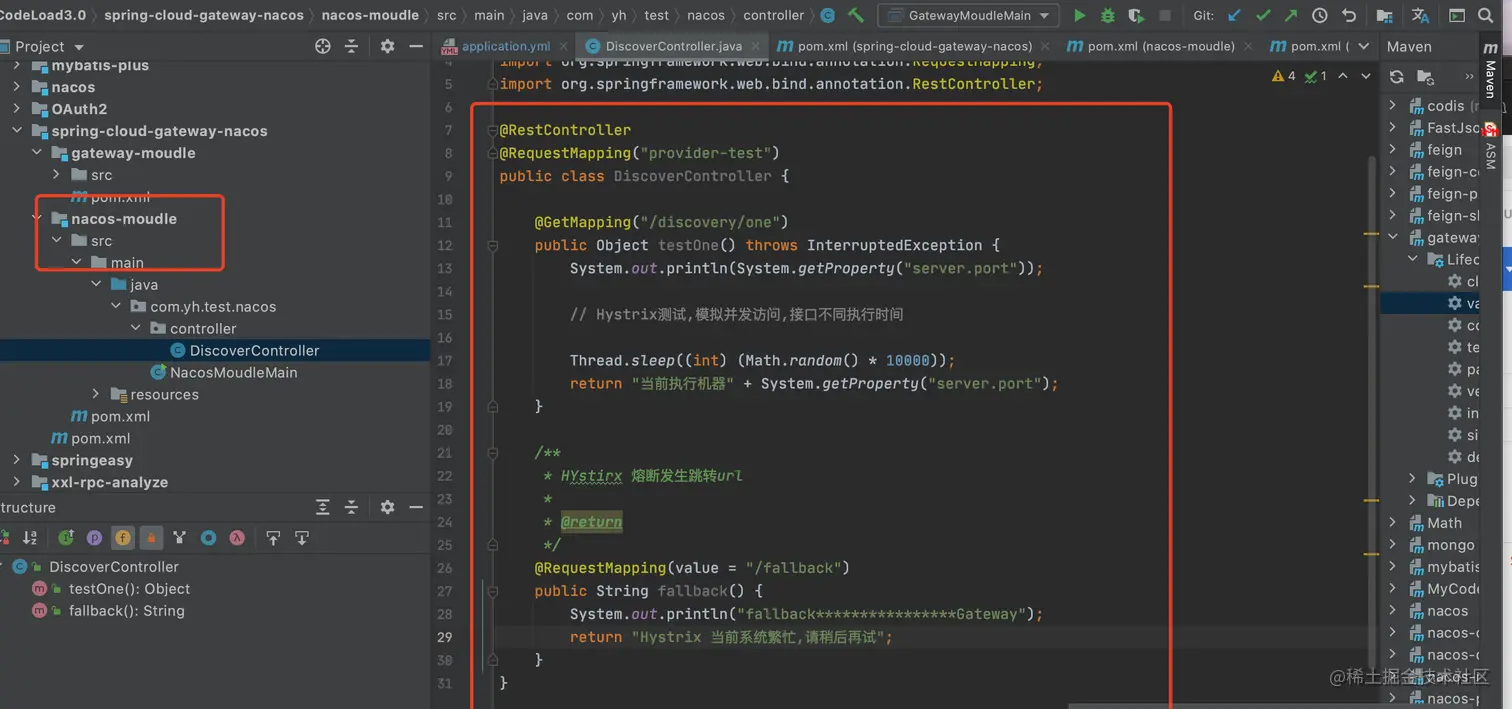Screen dimensions: 1512x709
Task: Open the Translate icon in toolbar
Action: [1420, 16]
